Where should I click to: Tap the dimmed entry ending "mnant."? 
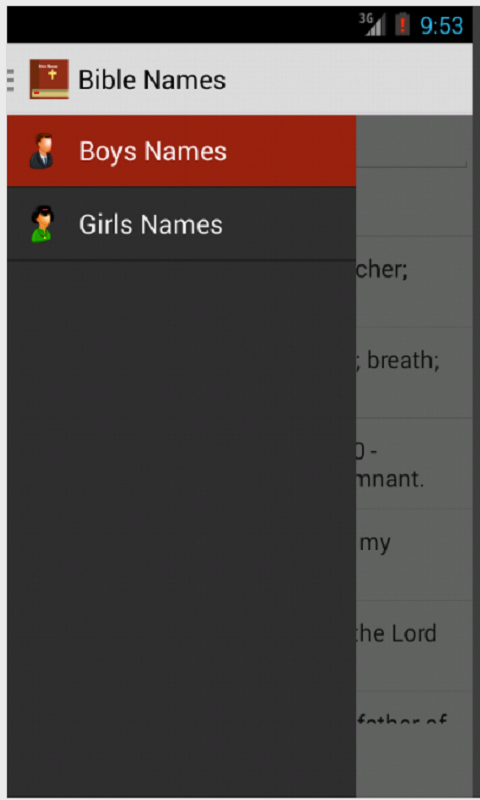coord(414,464)
